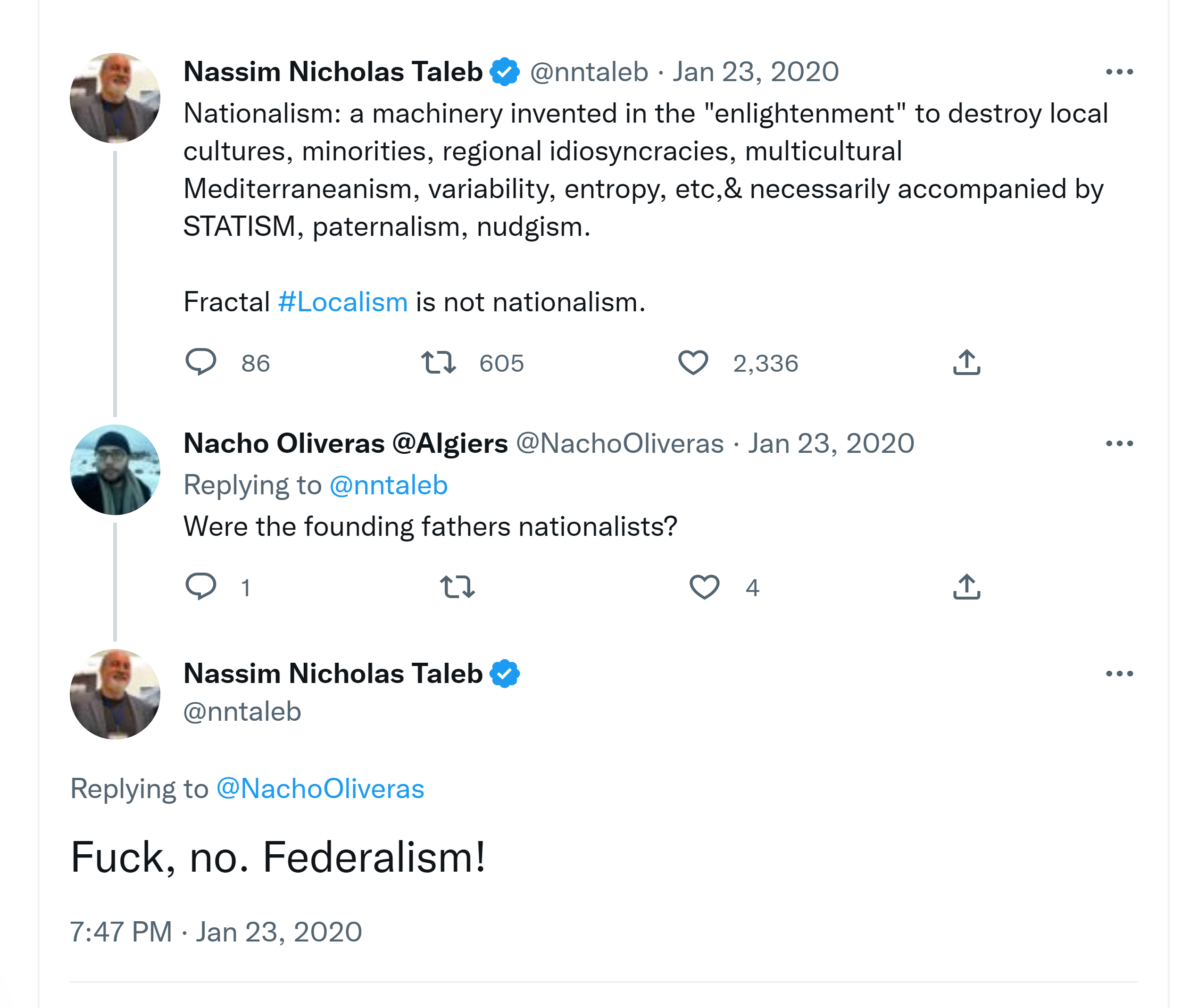
Task: Retweet the tweet with 605 retweets
Action: pyautogui.click(x=438, y=362)
